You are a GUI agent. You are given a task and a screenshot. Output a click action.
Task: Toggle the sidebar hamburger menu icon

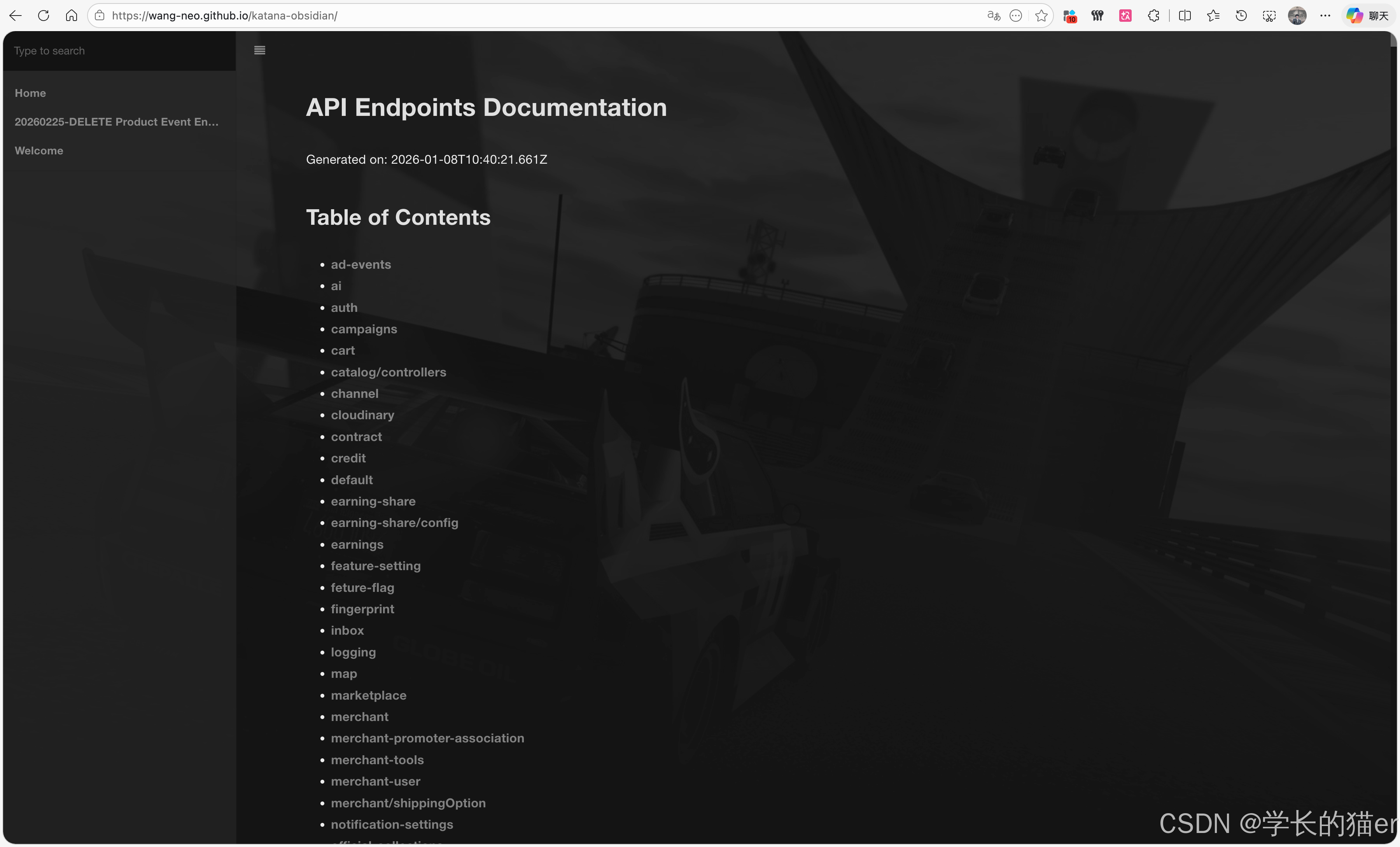click(260, 50)
